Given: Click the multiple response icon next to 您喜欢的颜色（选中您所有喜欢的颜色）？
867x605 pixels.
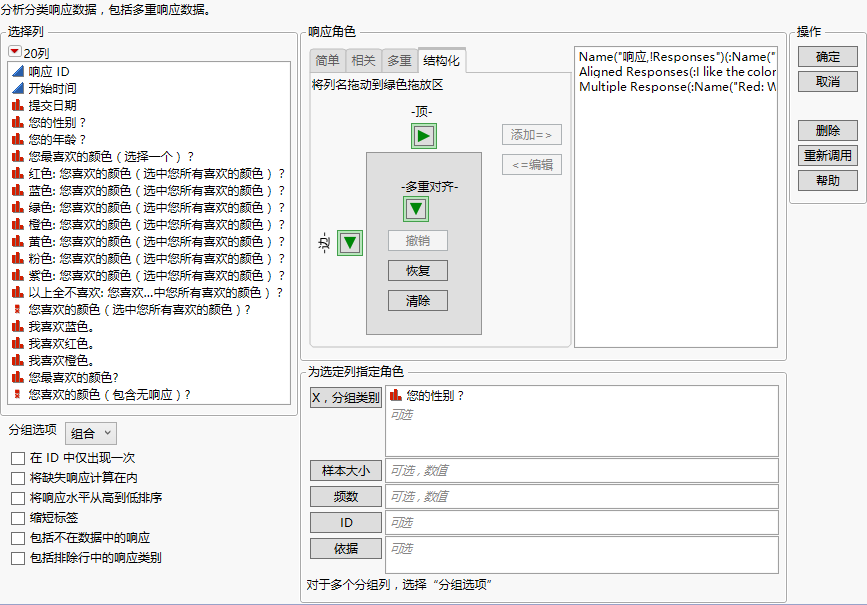Looking at the screenshot, I should [17, 310].
